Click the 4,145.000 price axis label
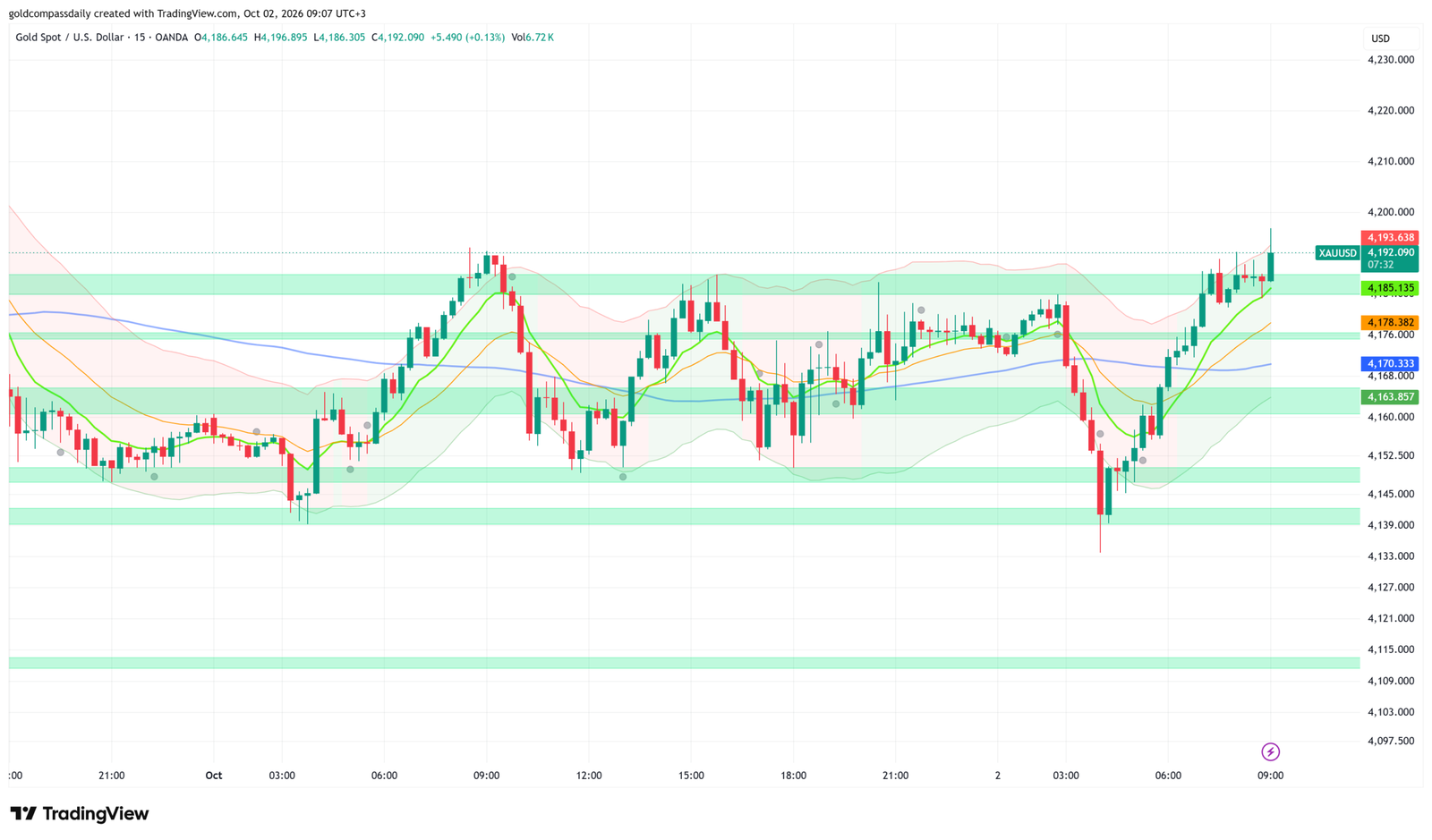This screenshot has height=840, width=1432. coord(1391,494)
